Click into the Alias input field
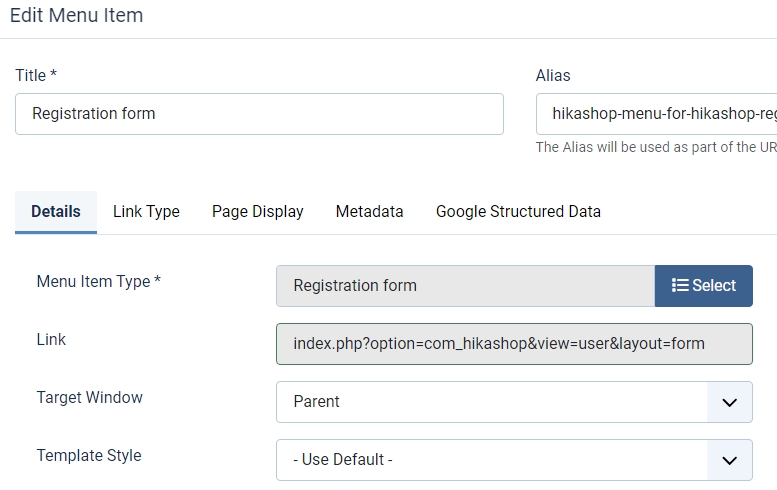Image resolution: width=777 pixels, height=490 pixels. point(656,114)
